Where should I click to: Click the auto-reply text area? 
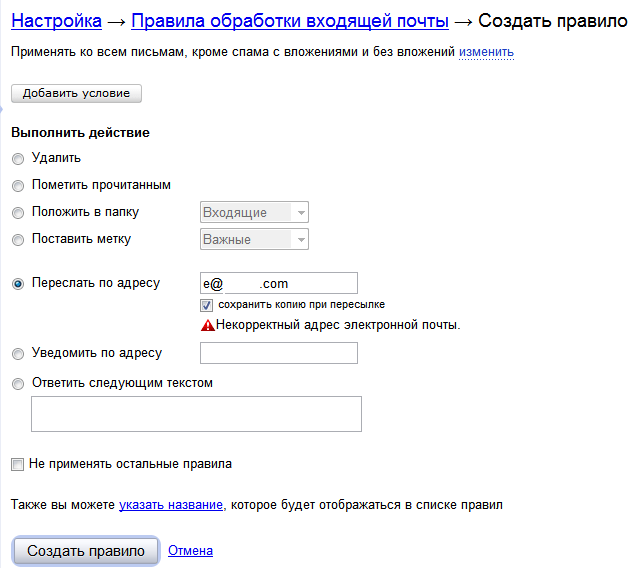[x=196, y=414]
